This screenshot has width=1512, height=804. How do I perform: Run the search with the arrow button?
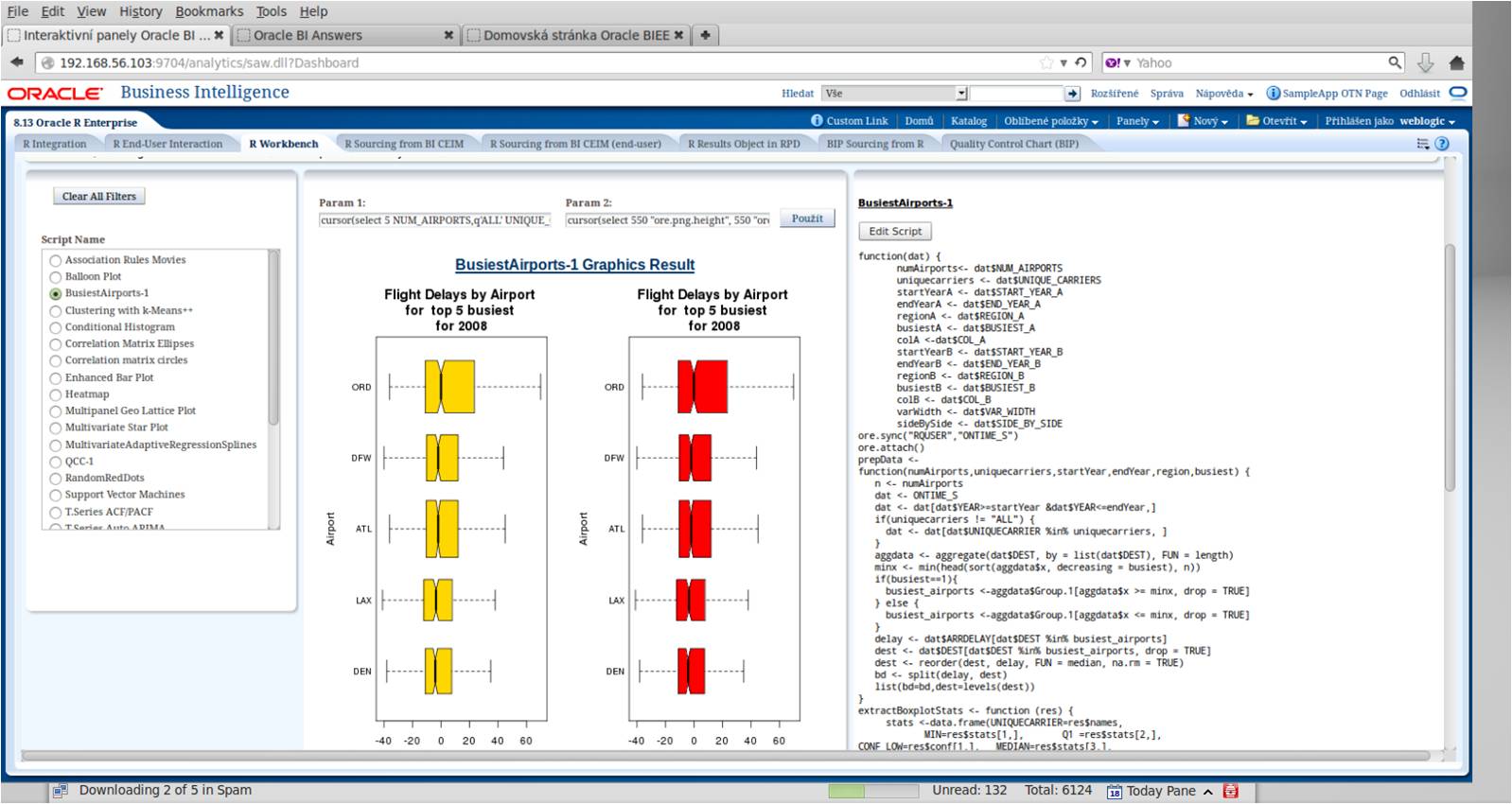pyautogui.click(x=1072, y=94)
